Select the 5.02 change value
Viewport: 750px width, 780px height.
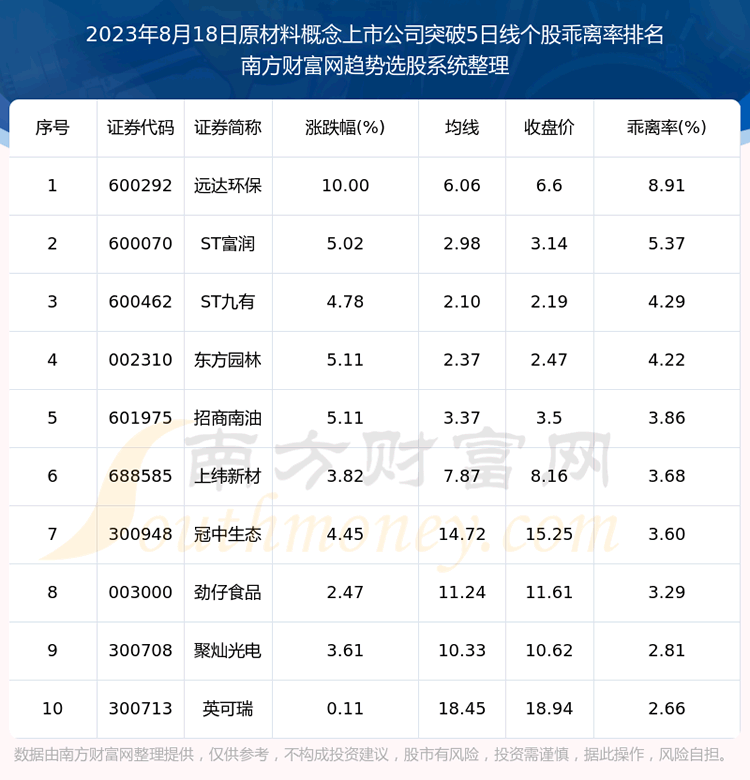345,244
